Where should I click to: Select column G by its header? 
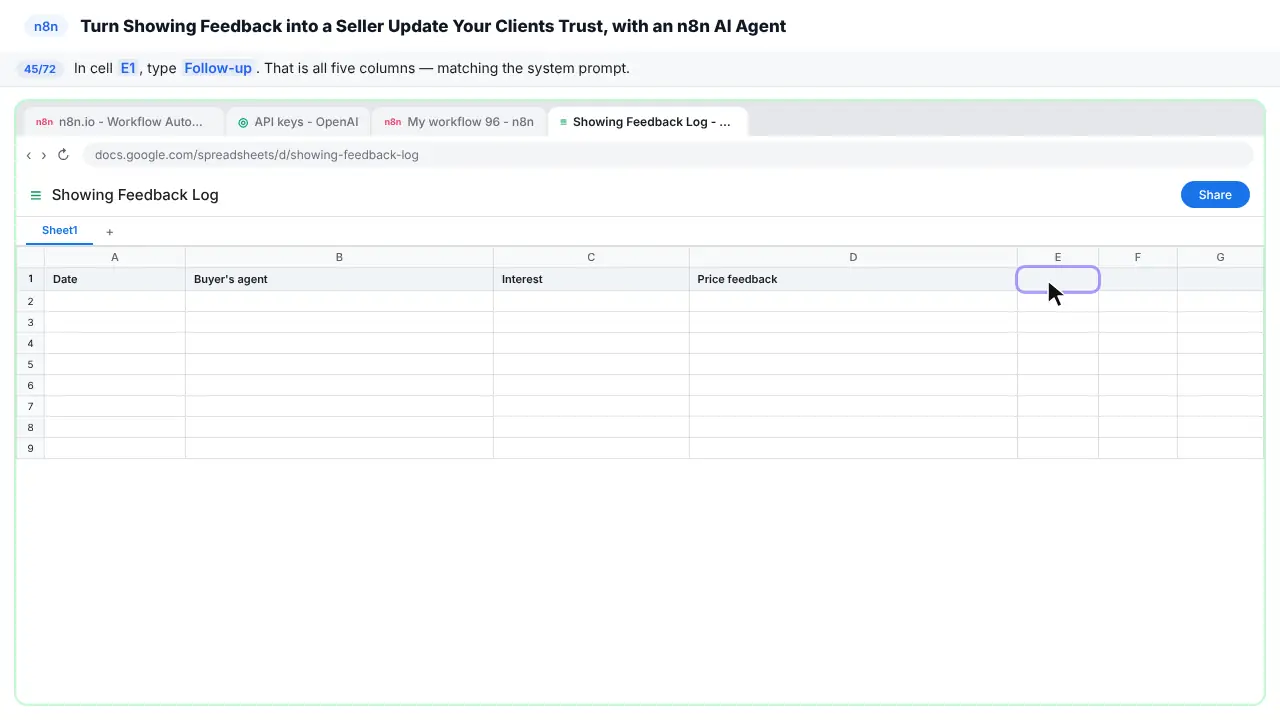click(x=1220, y=258)
